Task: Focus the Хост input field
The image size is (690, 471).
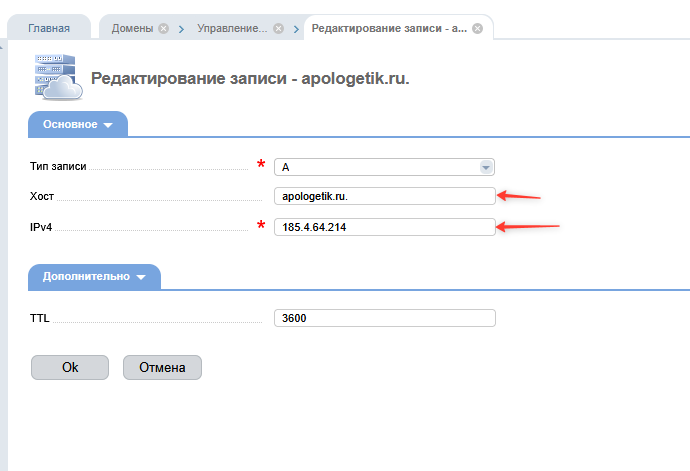Action: point(384,196)
